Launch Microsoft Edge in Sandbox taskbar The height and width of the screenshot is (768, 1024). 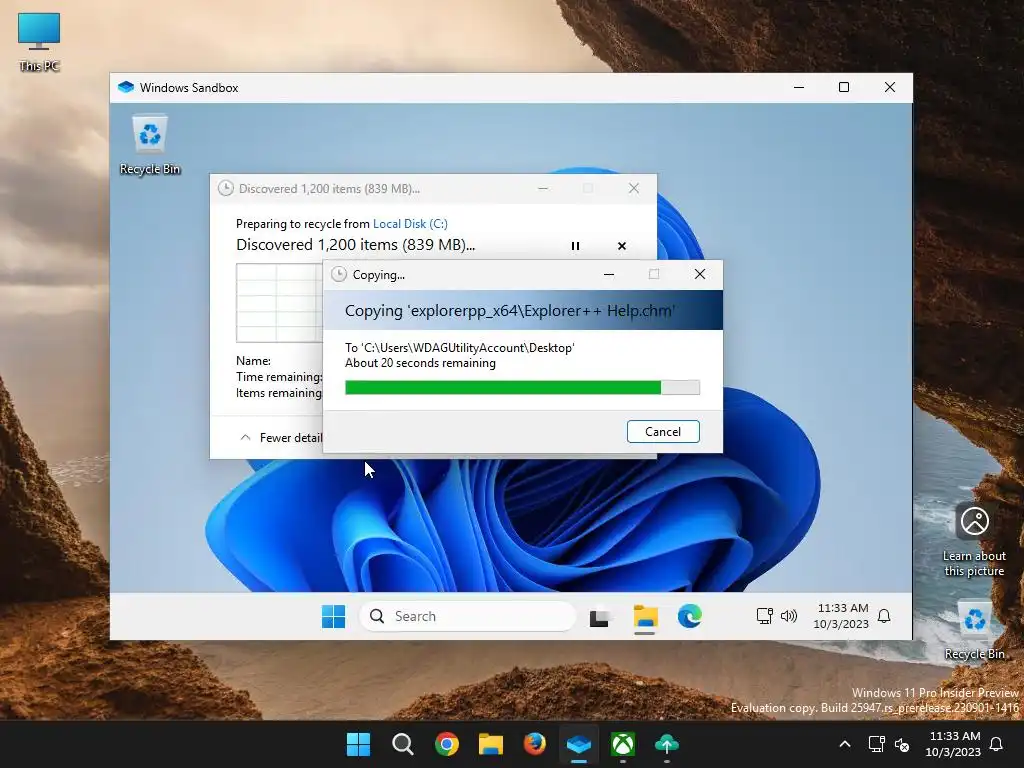click(690, 616)
